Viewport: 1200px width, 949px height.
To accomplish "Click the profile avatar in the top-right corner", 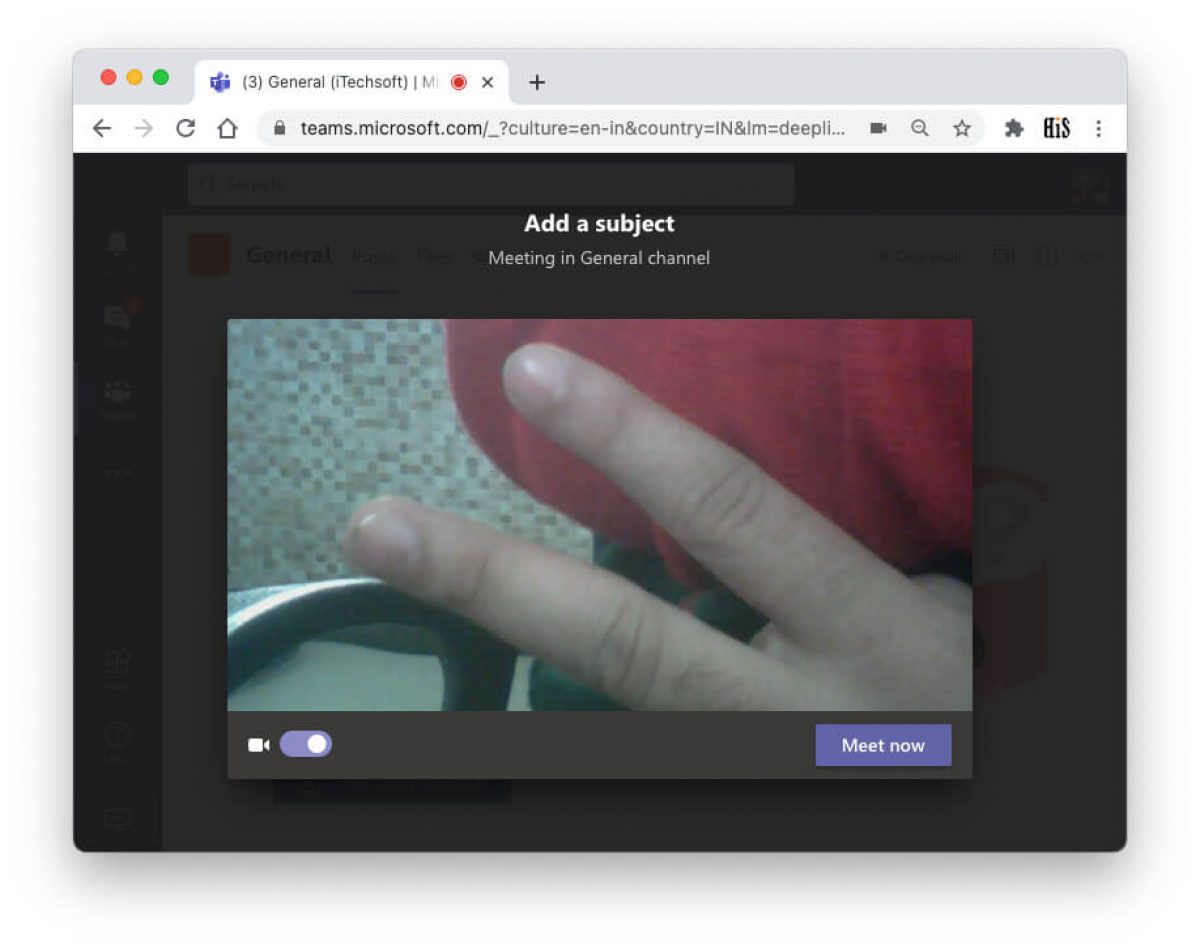I will [x=1087, y=184].
